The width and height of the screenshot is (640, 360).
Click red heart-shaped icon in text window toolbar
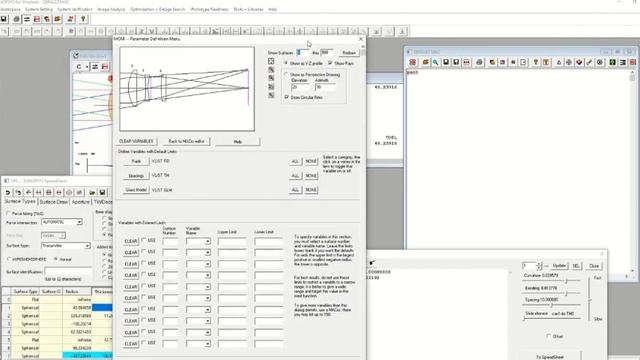tap(579, 62)
